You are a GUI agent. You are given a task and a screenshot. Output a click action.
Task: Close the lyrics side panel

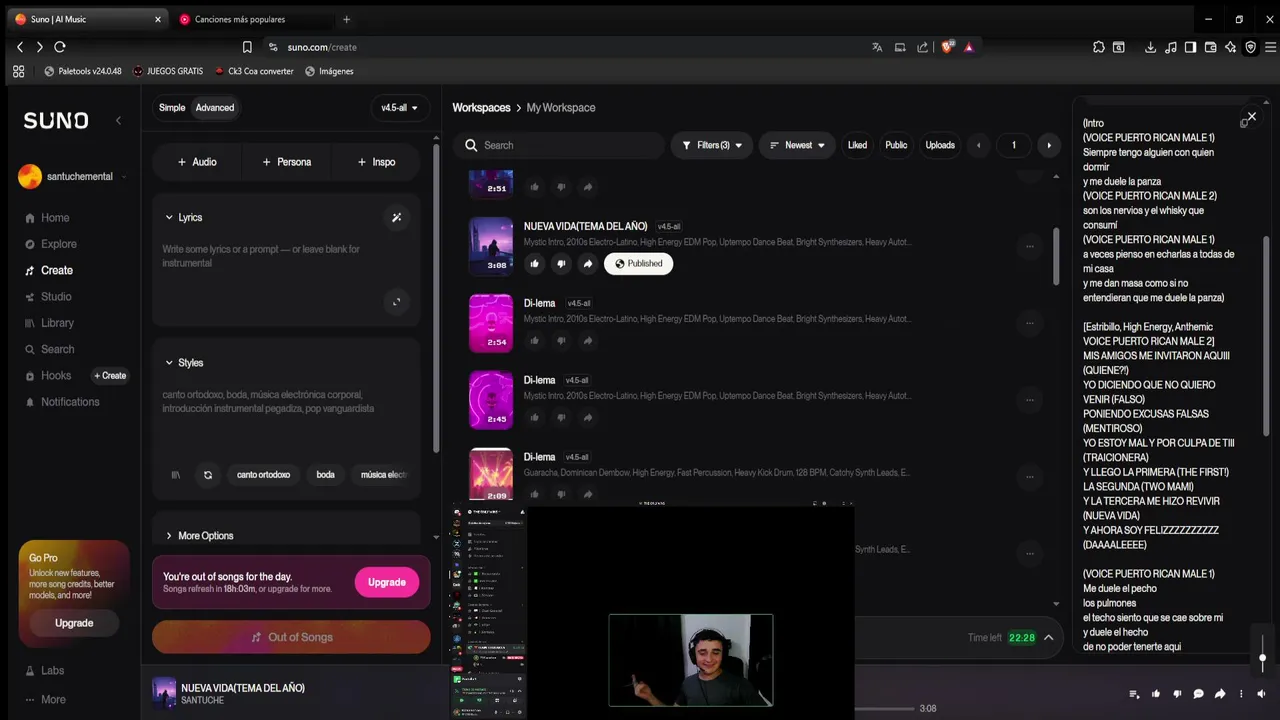click(1251, 117)
